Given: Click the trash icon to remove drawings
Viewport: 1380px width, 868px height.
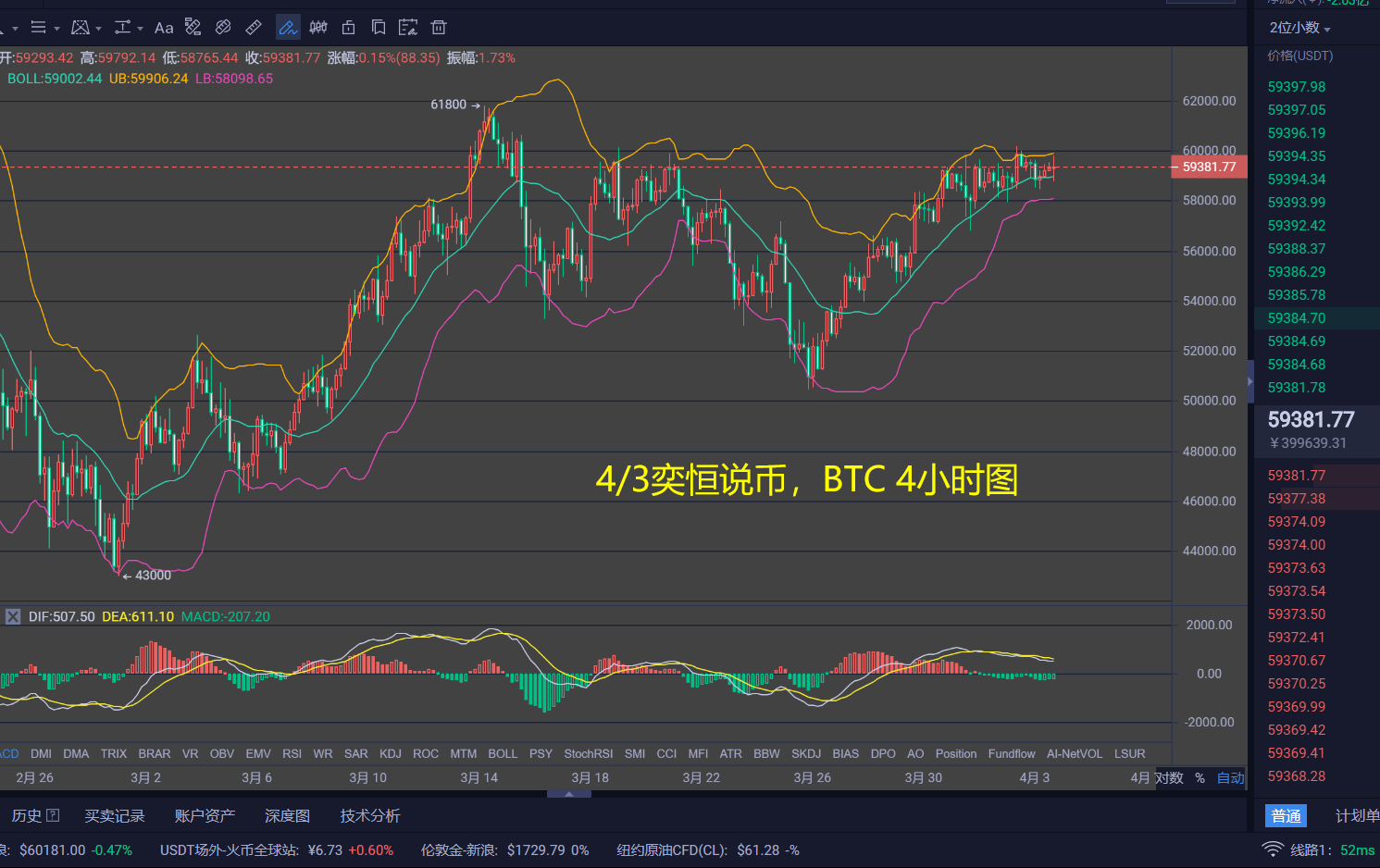Looking at the screenshot, I should click(x=438, y=27).
